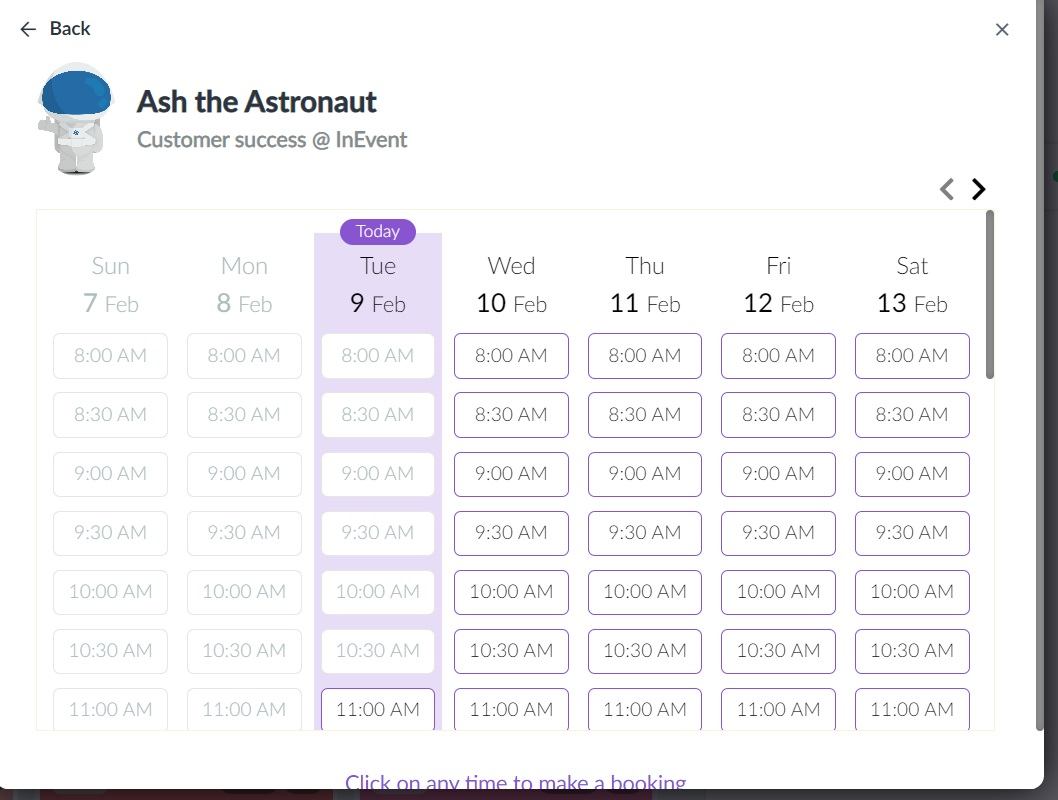Pick 10:30 AM on Fri 12 Feb

tap(778, 650)
